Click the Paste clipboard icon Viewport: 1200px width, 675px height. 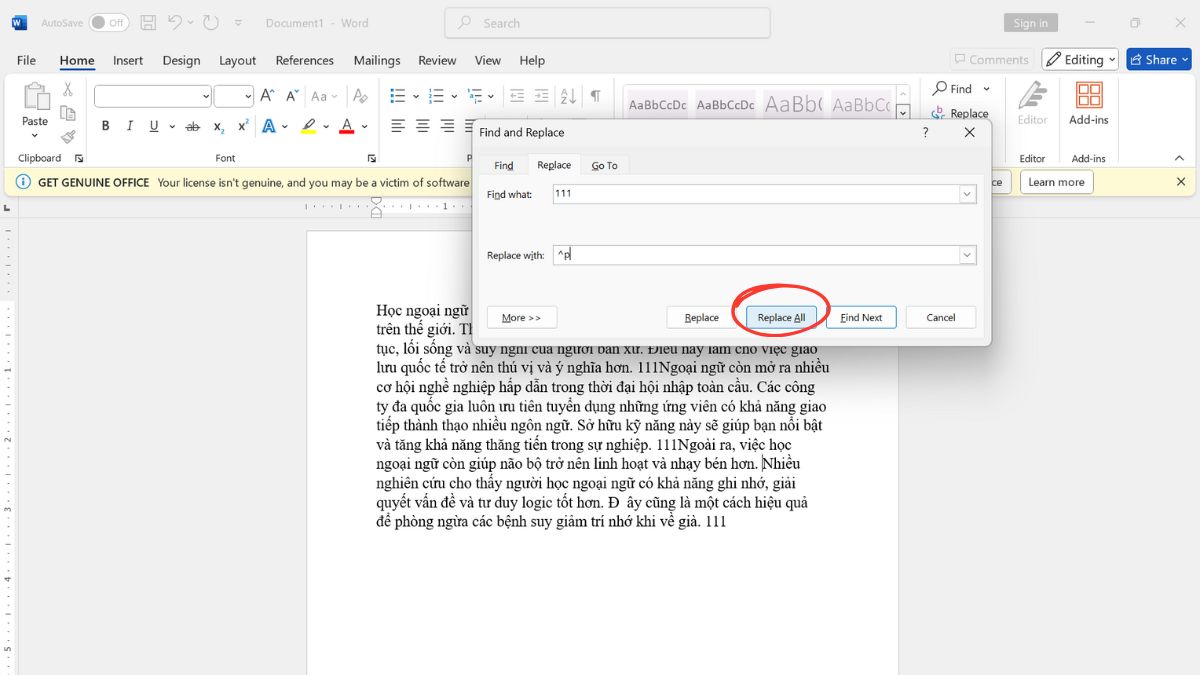(x=35, y=96)
